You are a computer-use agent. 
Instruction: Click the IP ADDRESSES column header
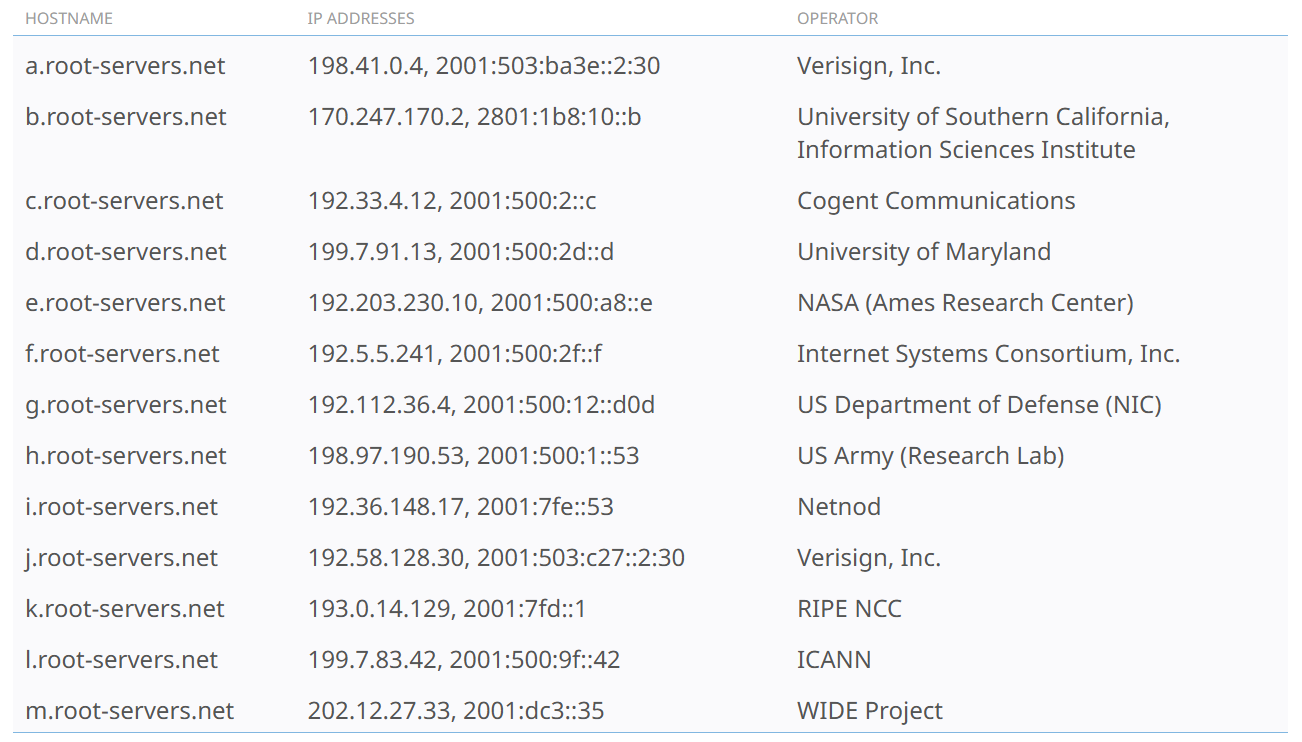point(361,19)
